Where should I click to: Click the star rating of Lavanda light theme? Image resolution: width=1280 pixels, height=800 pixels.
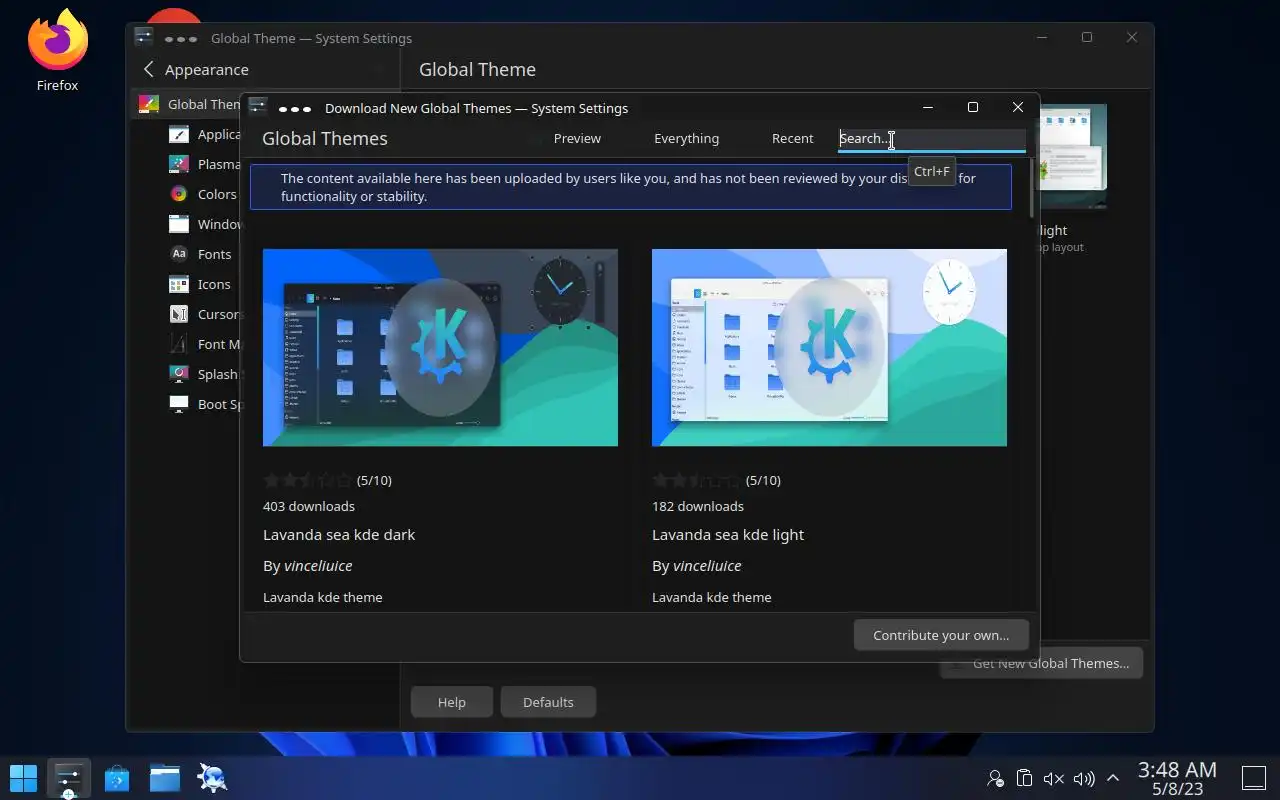tap(696, 480)
